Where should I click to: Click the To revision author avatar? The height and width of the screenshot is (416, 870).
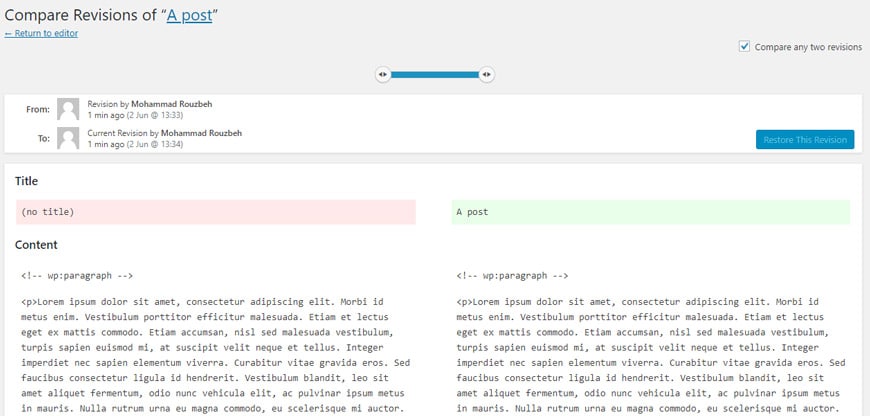coord(68,138)
